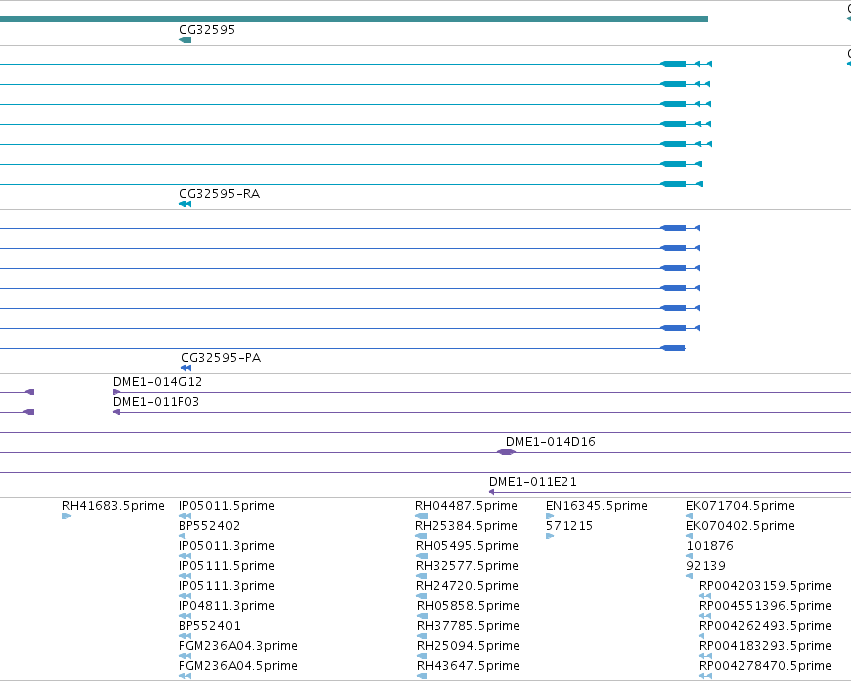Click the CG32595 gene label
The height and width of the screenshot is (681, 851).
tap(207, 30)
